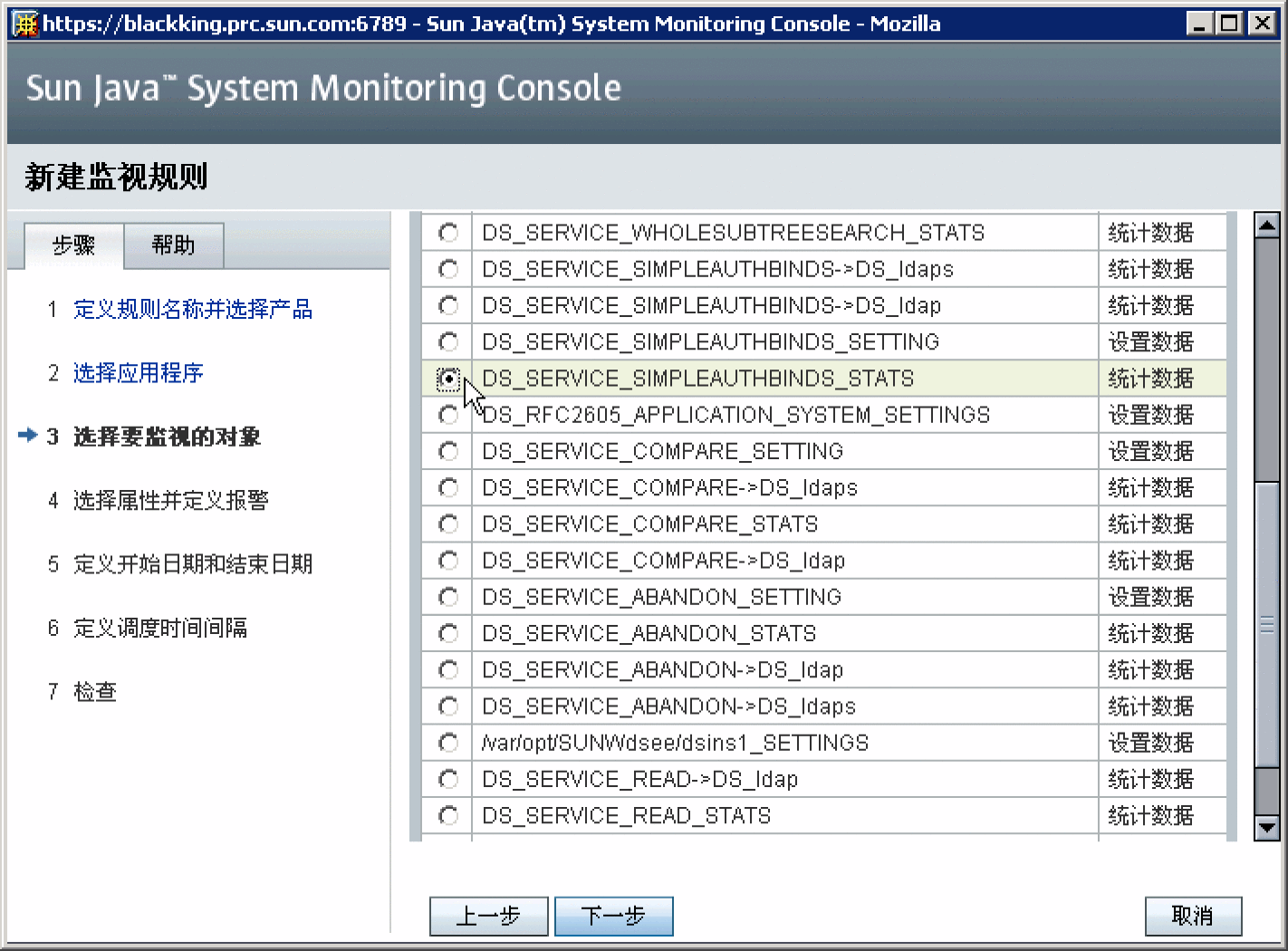Minimize the Mozilla window
The image size is (1288, 951).
(x=1199, y=24)
